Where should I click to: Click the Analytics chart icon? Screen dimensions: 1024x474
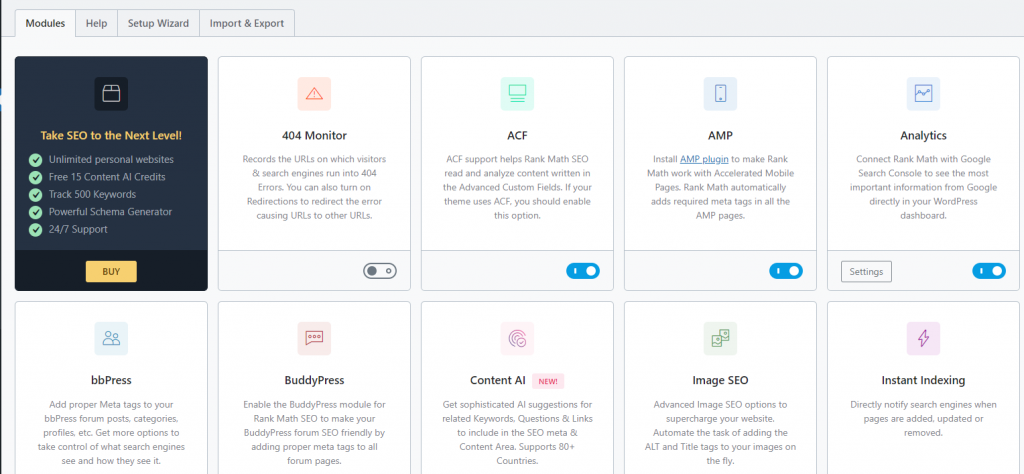[x=923, y=94]
